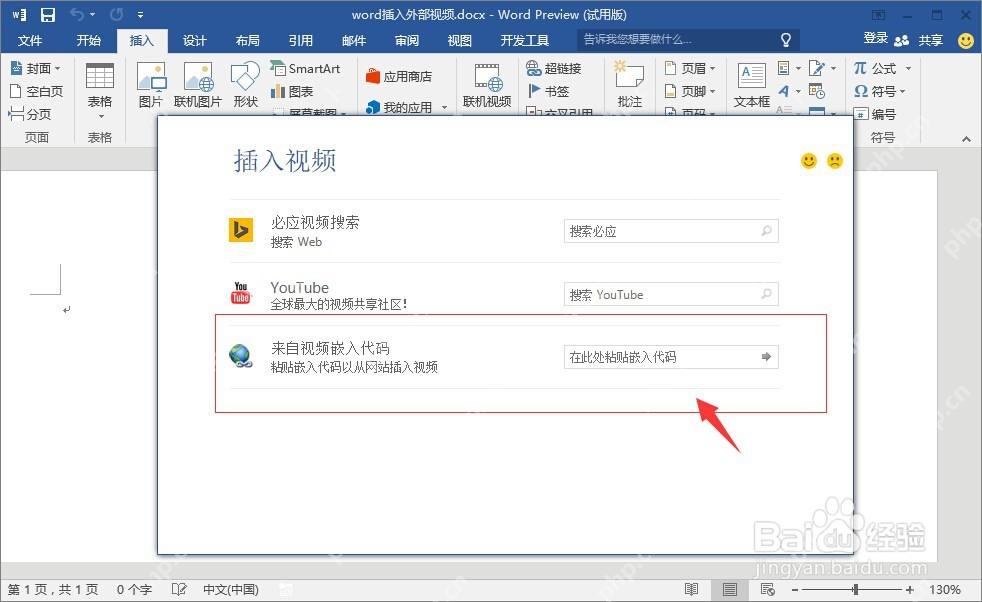The height and width of the screenshot is (602, 982).
Task: Click the zoom in plus button
Action: coord(909,589)
